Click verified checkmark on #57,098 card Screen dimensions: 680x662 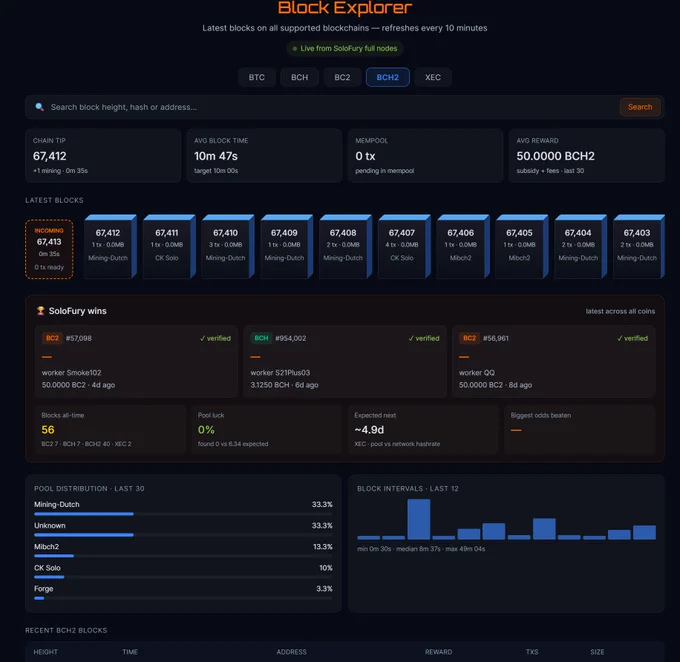pos(215,338)
